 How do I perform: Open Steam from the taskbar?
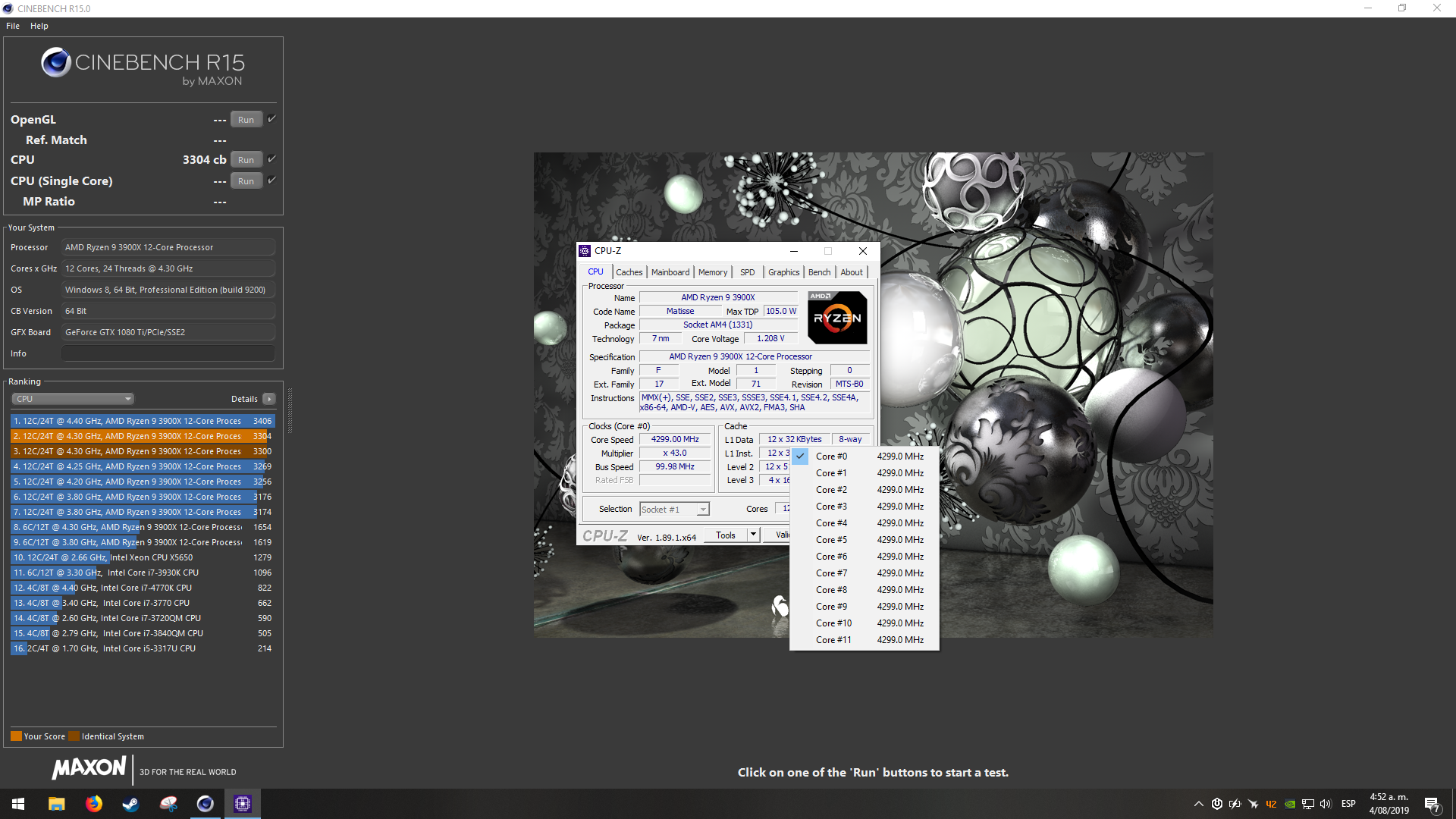coord(130,804)
